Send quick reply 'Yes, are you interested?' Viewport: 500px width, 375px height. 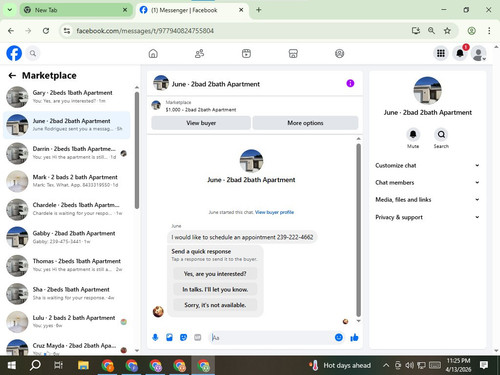(215, 274)
